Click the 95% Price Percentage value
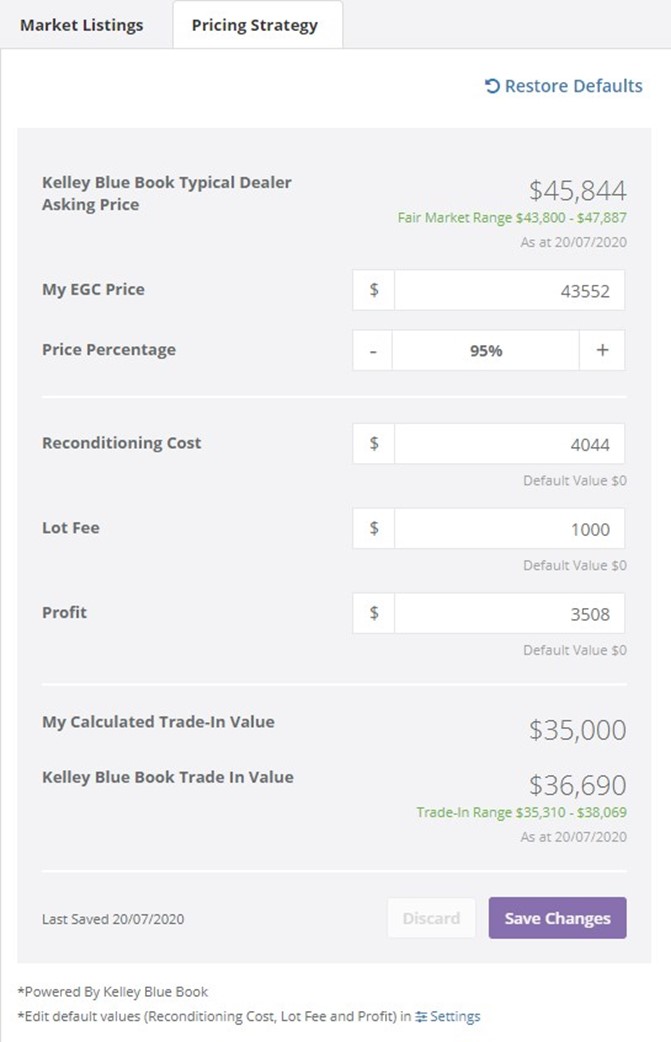This screenshot has width=671, height=1042. click(x=486, y=350)
